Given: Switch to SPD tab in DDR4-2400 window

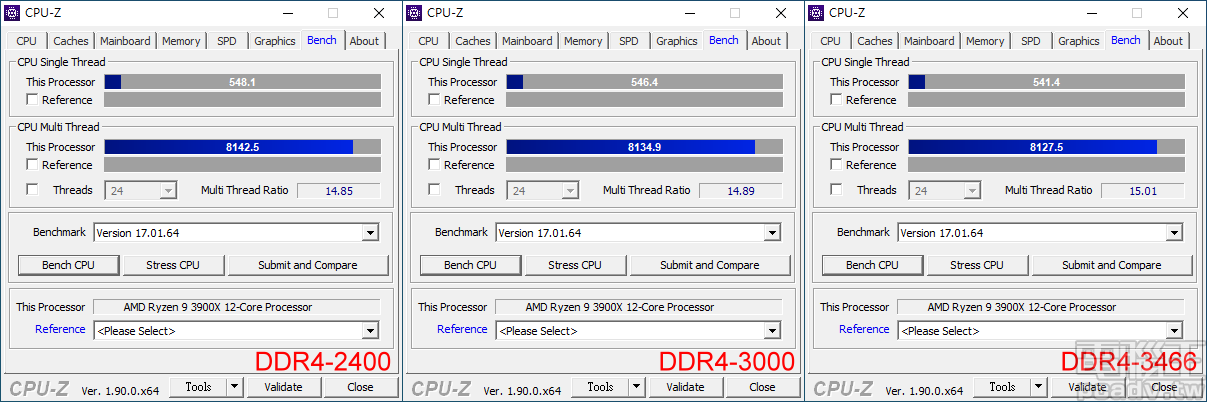Looking at the screenshot, I should click(x=227, y=41).
